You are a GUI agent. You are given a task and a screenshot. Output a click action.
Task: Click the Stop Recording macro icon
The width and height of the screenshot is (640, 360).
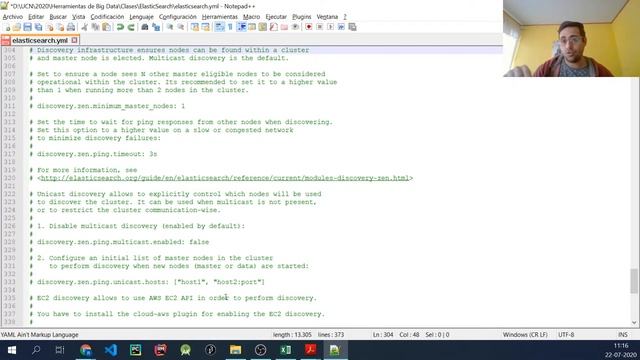click(x=320, y=27)
